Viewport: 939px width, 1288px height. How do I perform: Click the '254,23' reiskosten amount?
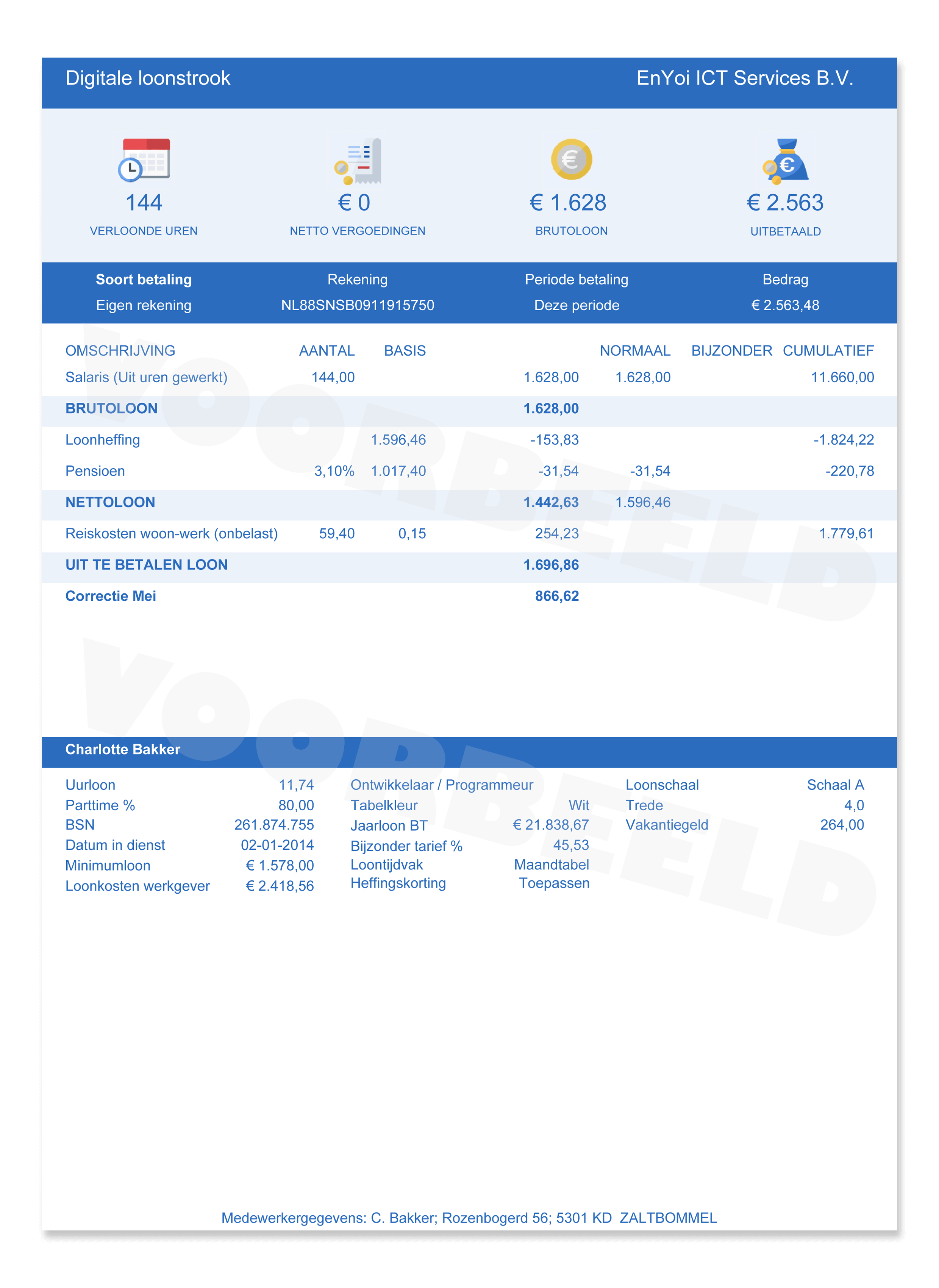tap(556, 533)
